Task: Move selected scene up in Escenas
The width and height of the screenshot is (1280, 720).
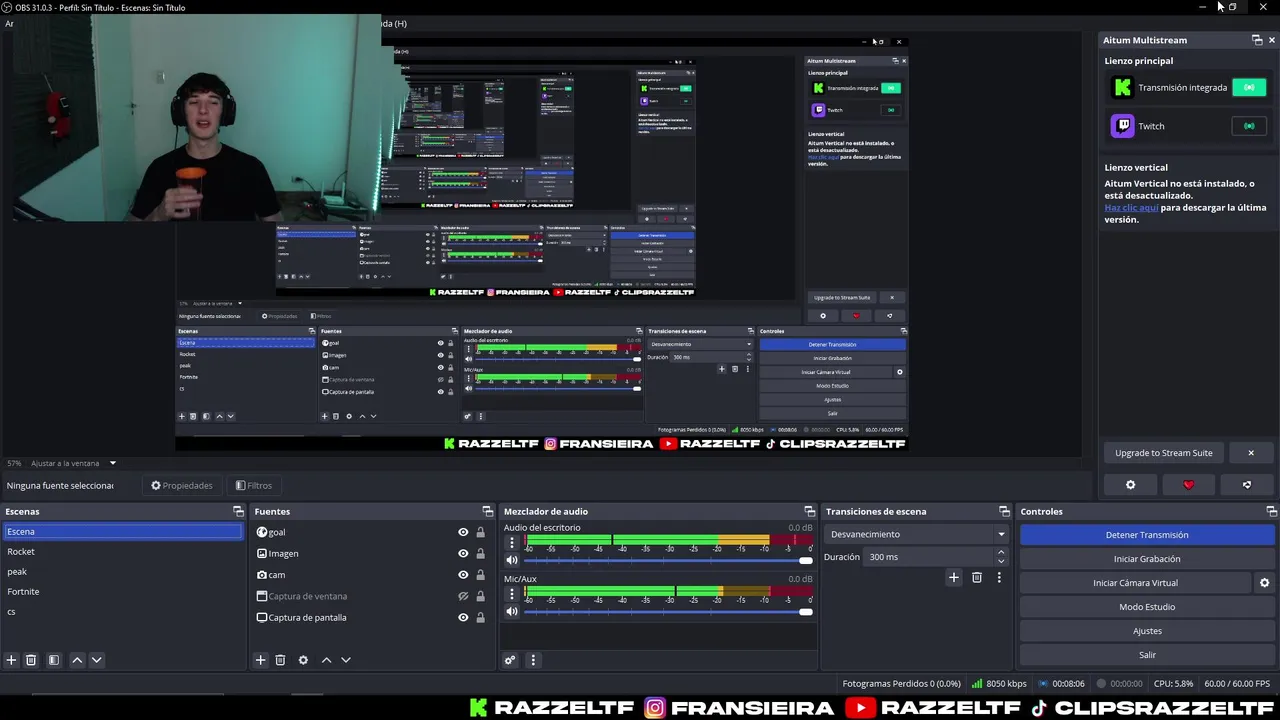Action: point(77,660)
